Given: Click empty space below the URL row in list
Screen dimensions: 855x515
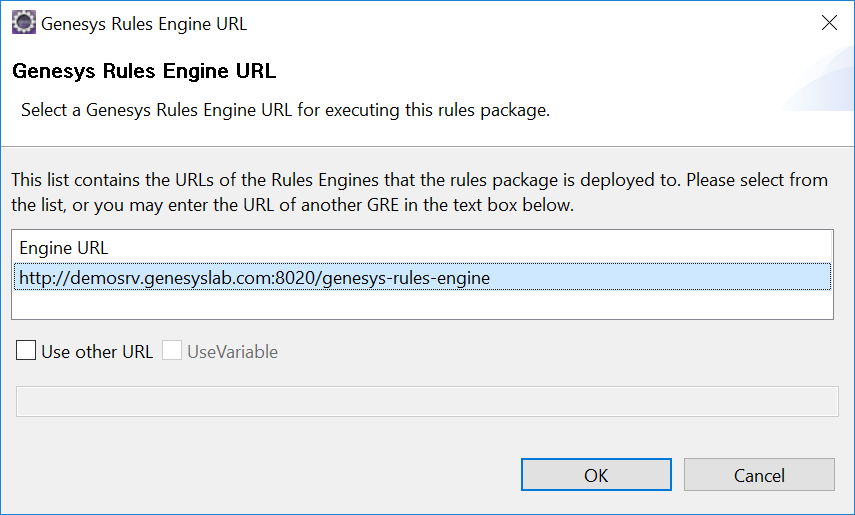Looking at the screenshot, I should pos(424,305).
